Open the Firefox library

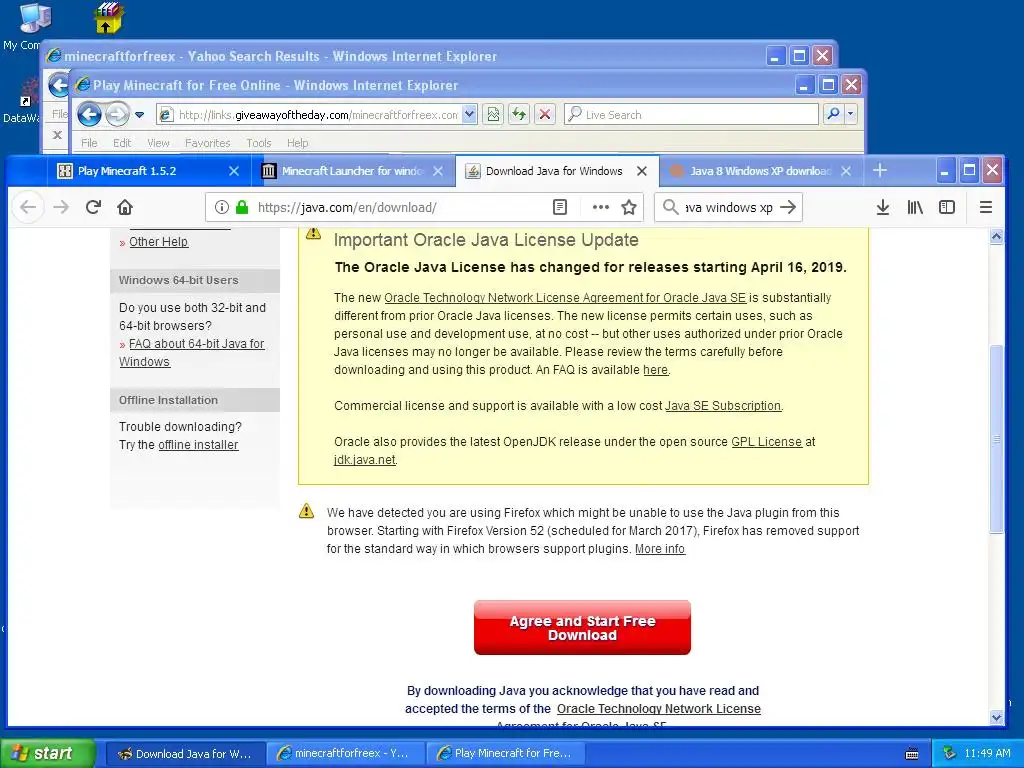[915, 207]
